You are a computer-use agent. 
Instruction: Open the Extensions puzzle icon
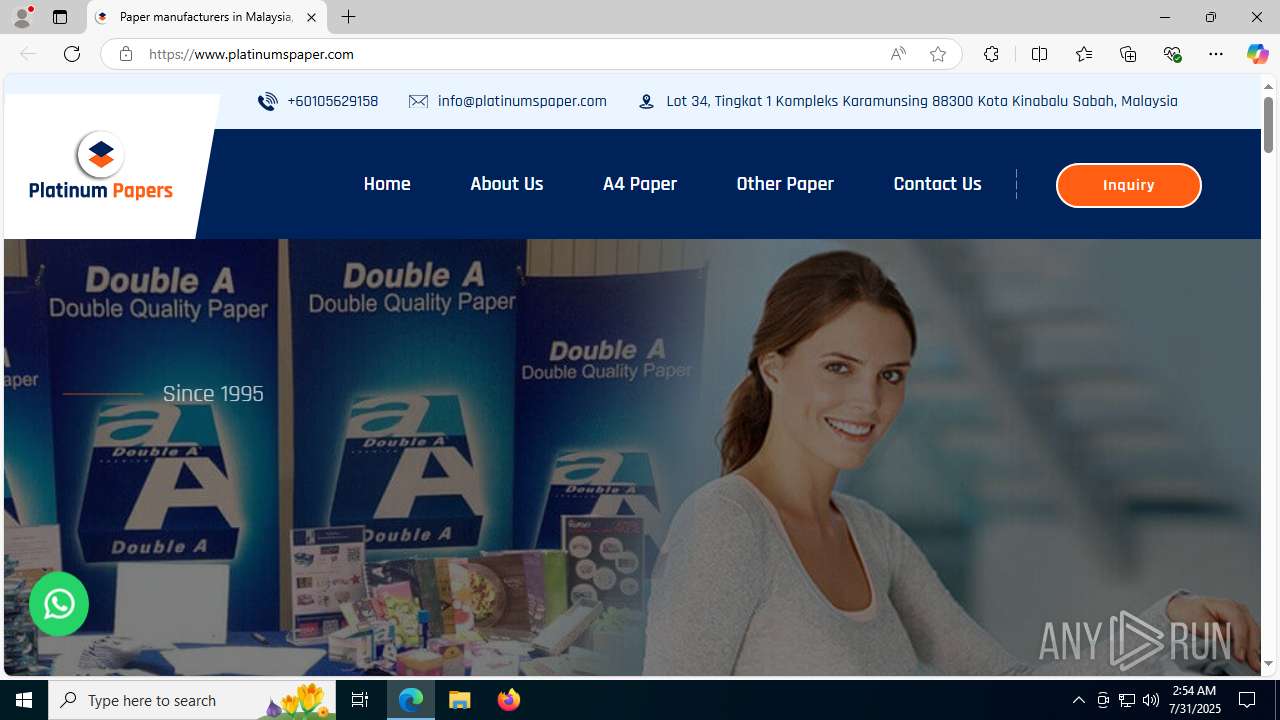point(991,54)
